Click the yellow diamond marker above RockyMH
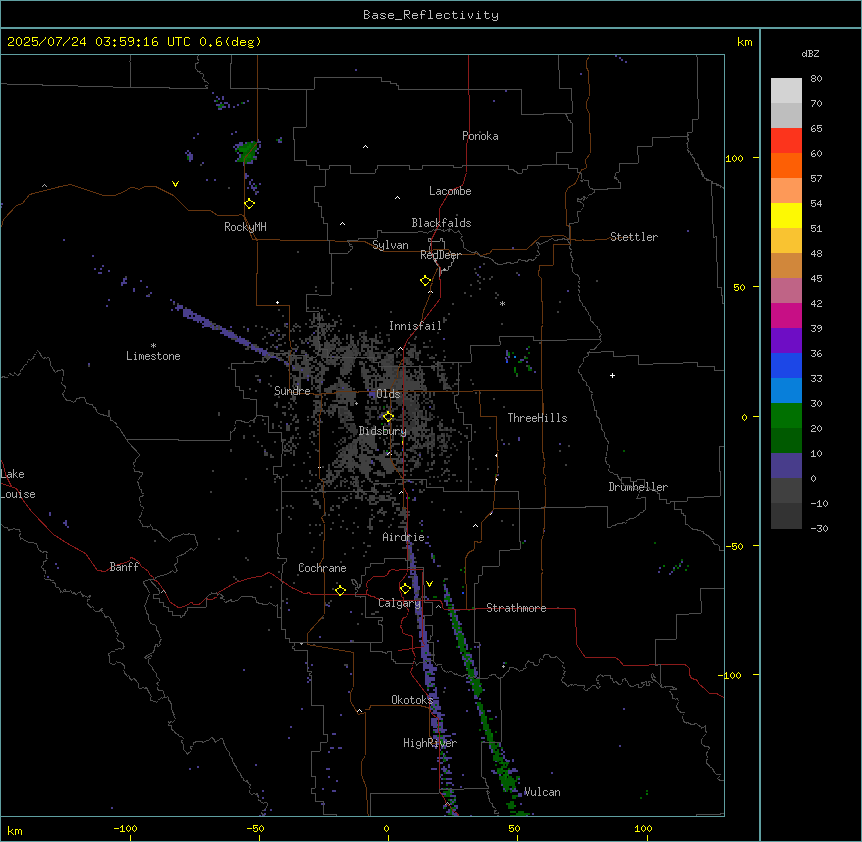The image size is (862, 842). [x=249, y=204]
